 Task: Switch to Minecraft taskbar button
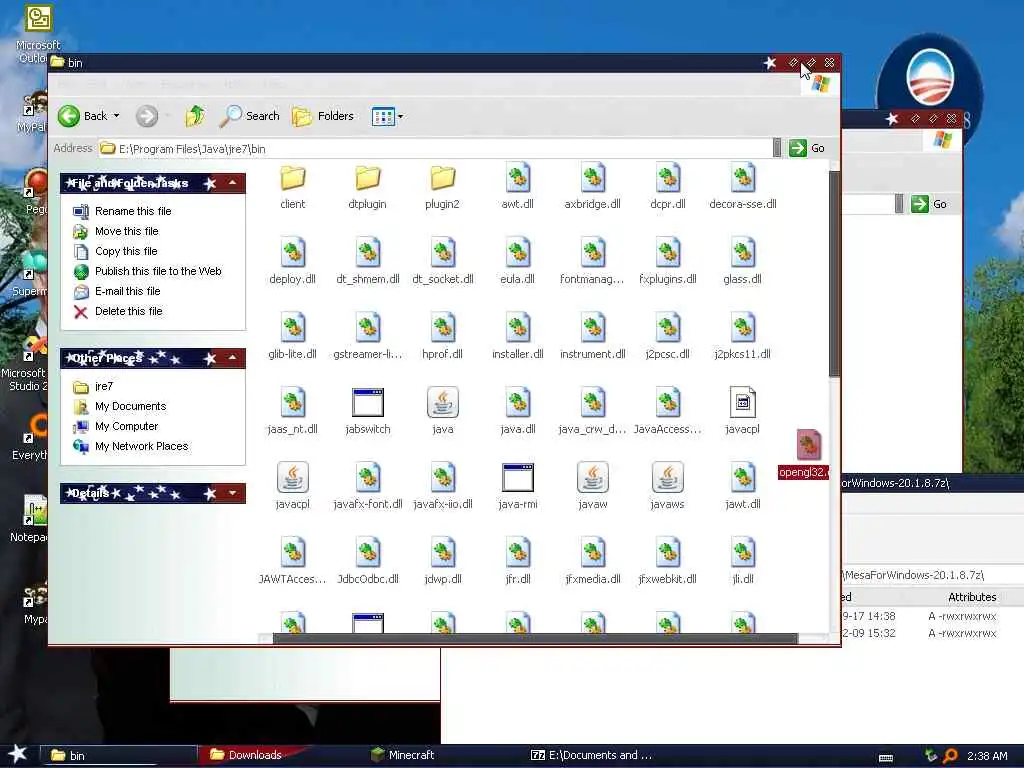pos(402,755)
